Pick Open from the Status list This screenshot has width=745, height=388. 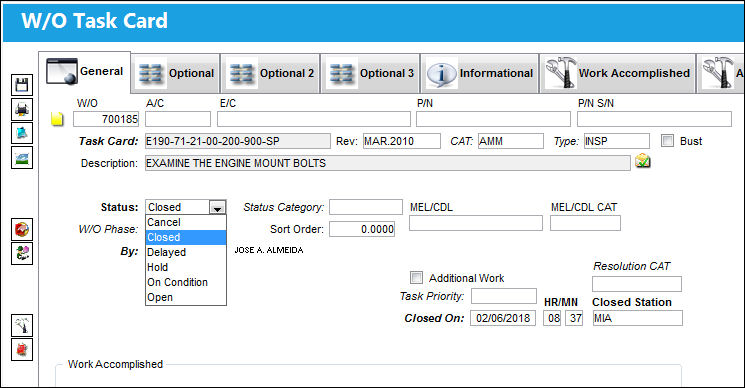[186, 297]
